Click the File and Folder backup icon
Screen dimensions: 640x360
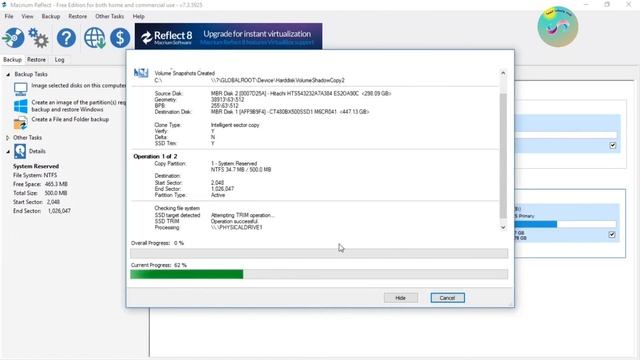[20, 123]
